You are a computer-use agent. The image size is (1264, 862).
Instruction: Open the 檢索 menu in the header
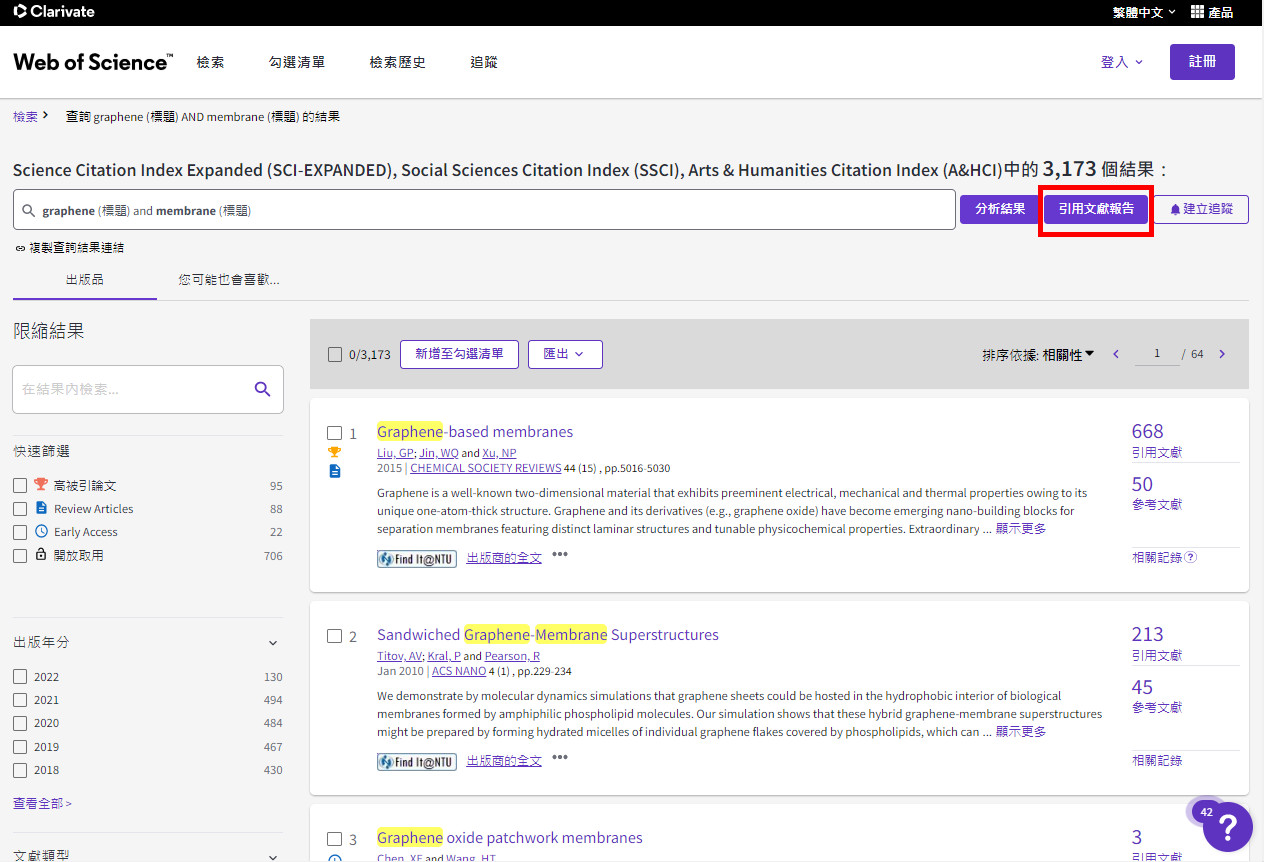[210, 62]
